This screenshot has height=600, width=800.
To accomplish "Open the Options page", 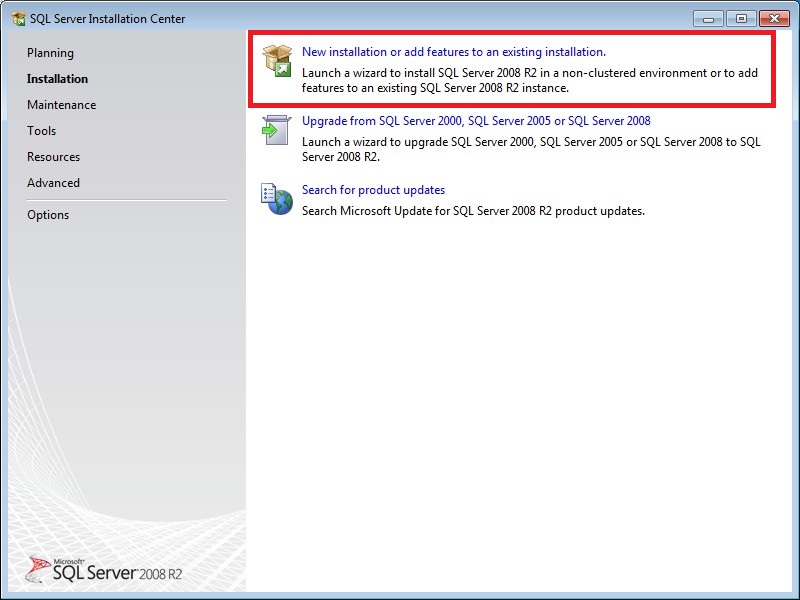I will (48, 215).
